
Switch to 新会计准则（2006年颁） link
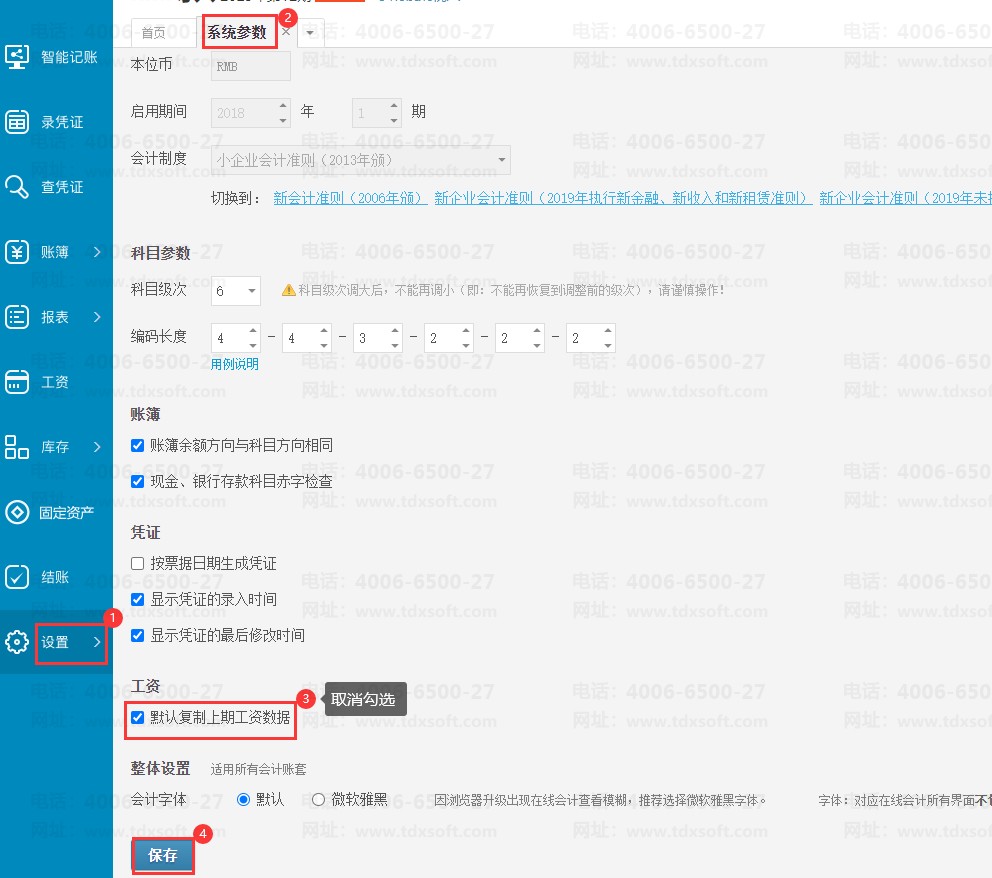coord(350,198)
